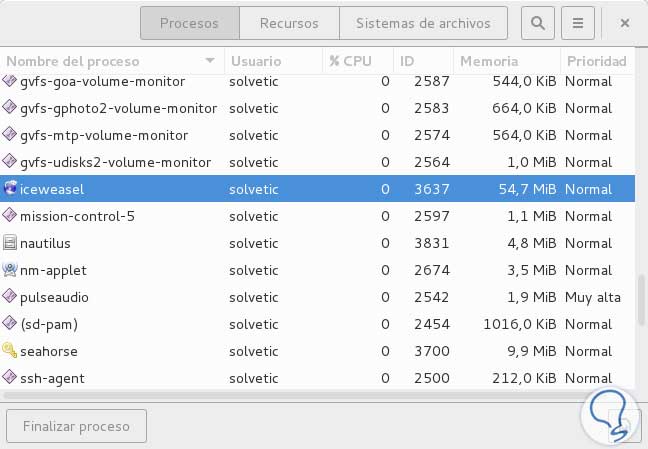
Task: Switch to the Recursos tab
Action: coord(289,22)
